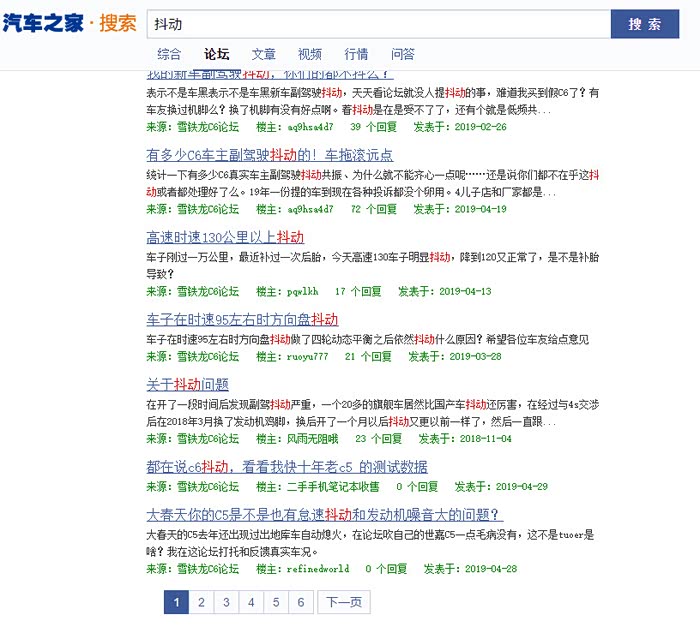Open the 文章 tab
The height and width of the screenshot is (627, 700).
pos(263,54)
